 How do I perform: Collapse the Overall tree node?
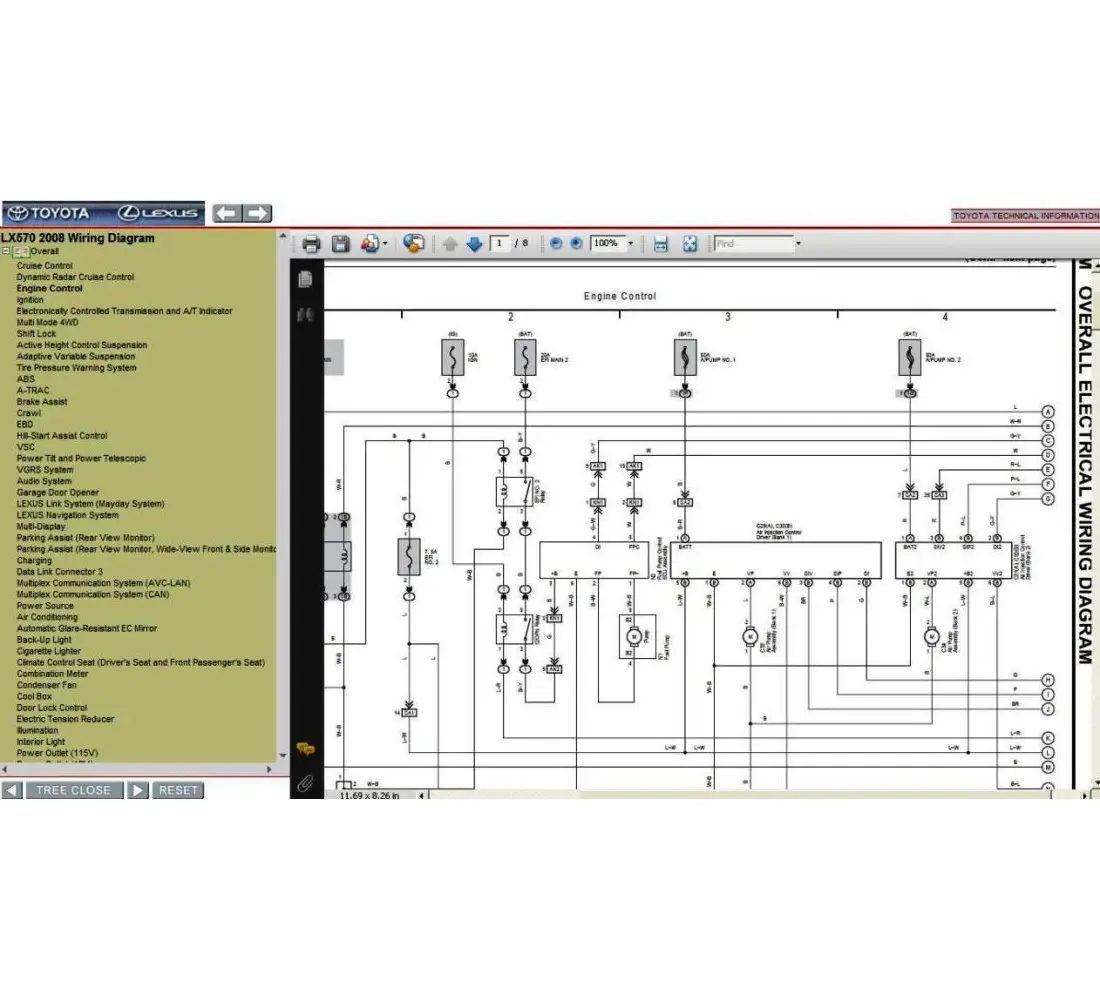6,252
